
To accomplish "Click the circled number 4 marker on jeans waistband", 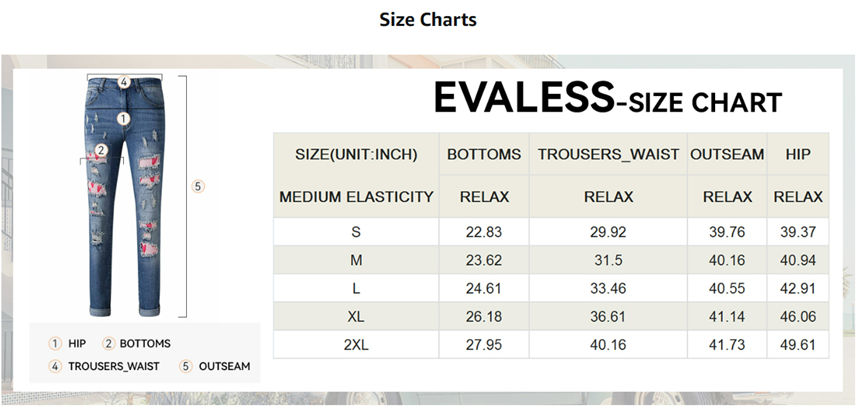I will (123, 82).
